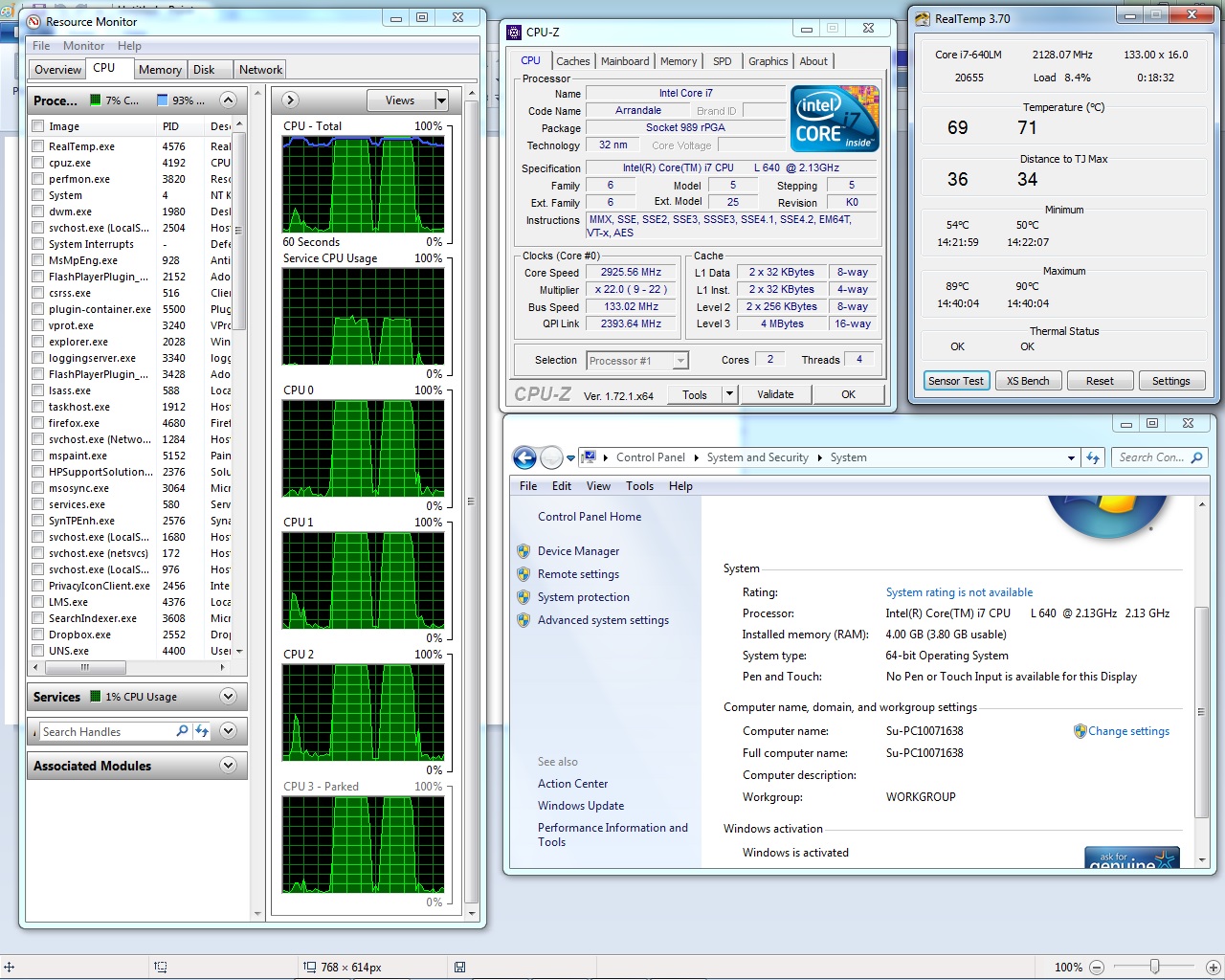Tick the RealTemp.exe checkbox
Screen dimensions: 1225x980
pyautogui.click(x=38, y=146)
